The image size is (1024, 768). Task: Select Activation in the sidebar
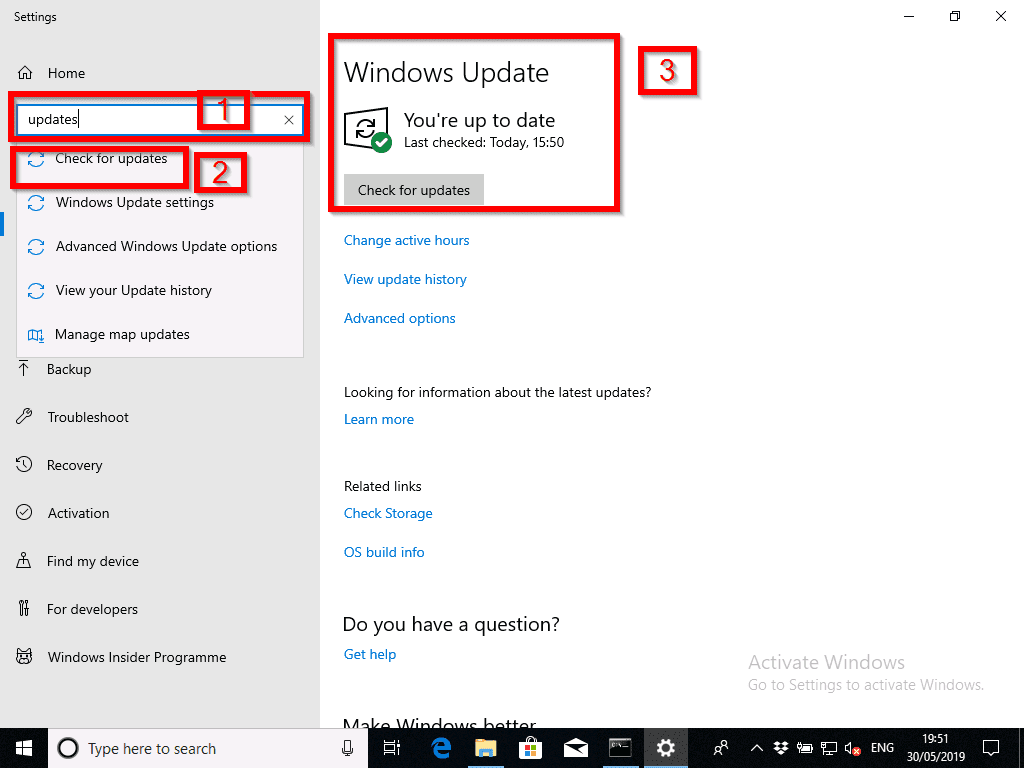point(78,513)
